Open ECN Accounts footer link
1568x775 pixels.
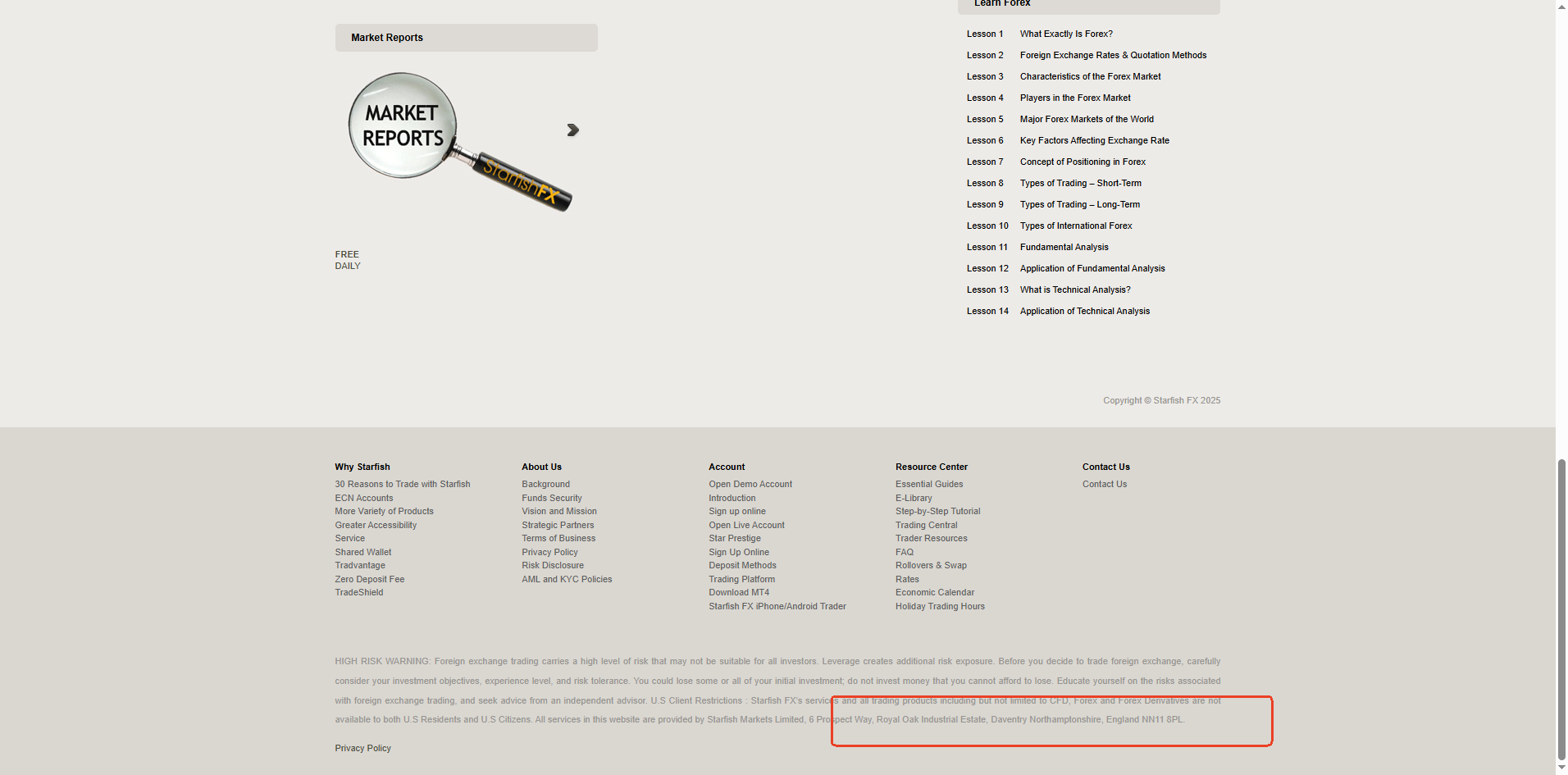pyautogui.click(x=363, y=499)
